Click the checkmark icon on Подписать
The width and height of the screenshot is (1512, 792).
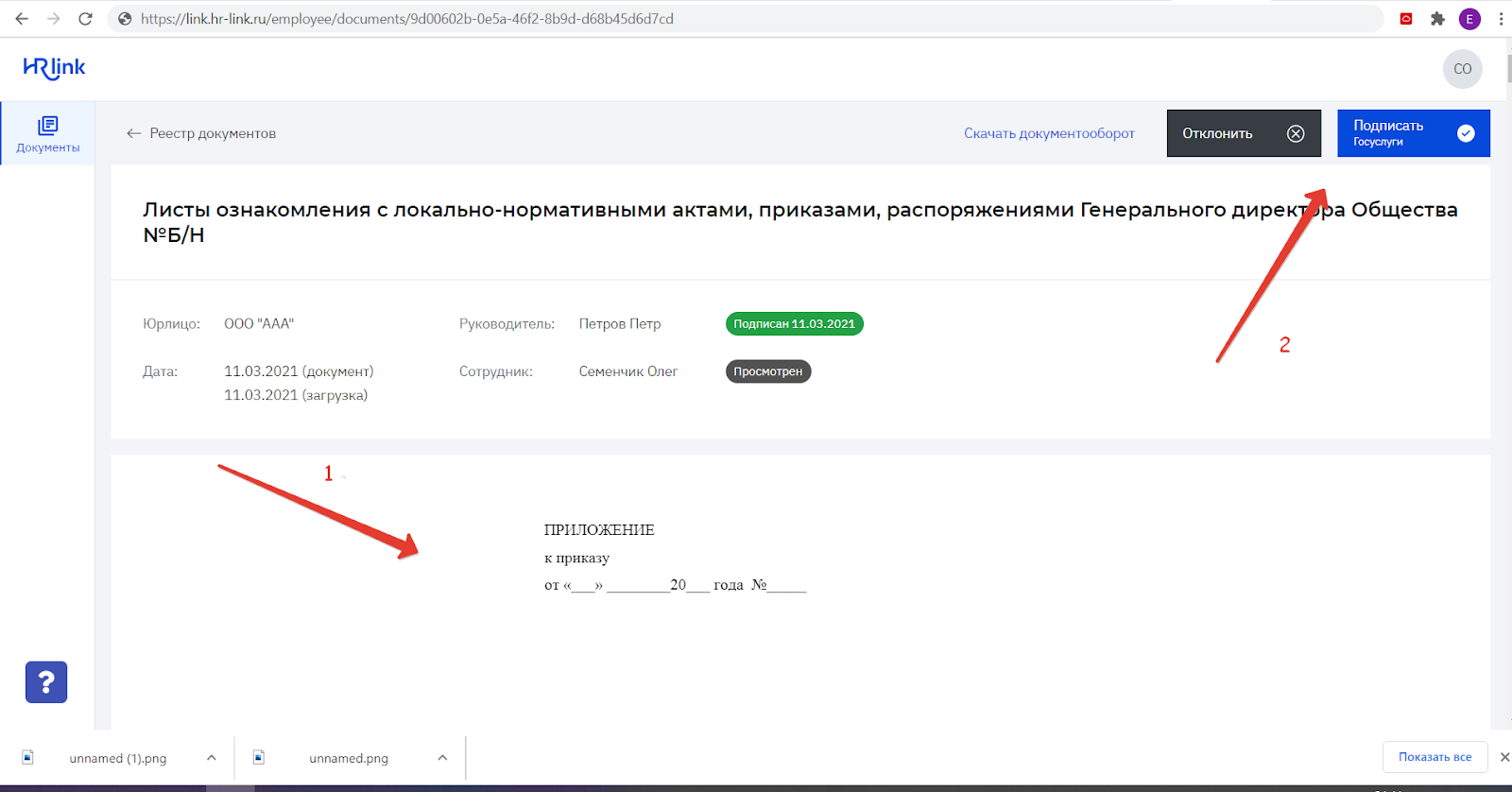1466,133
